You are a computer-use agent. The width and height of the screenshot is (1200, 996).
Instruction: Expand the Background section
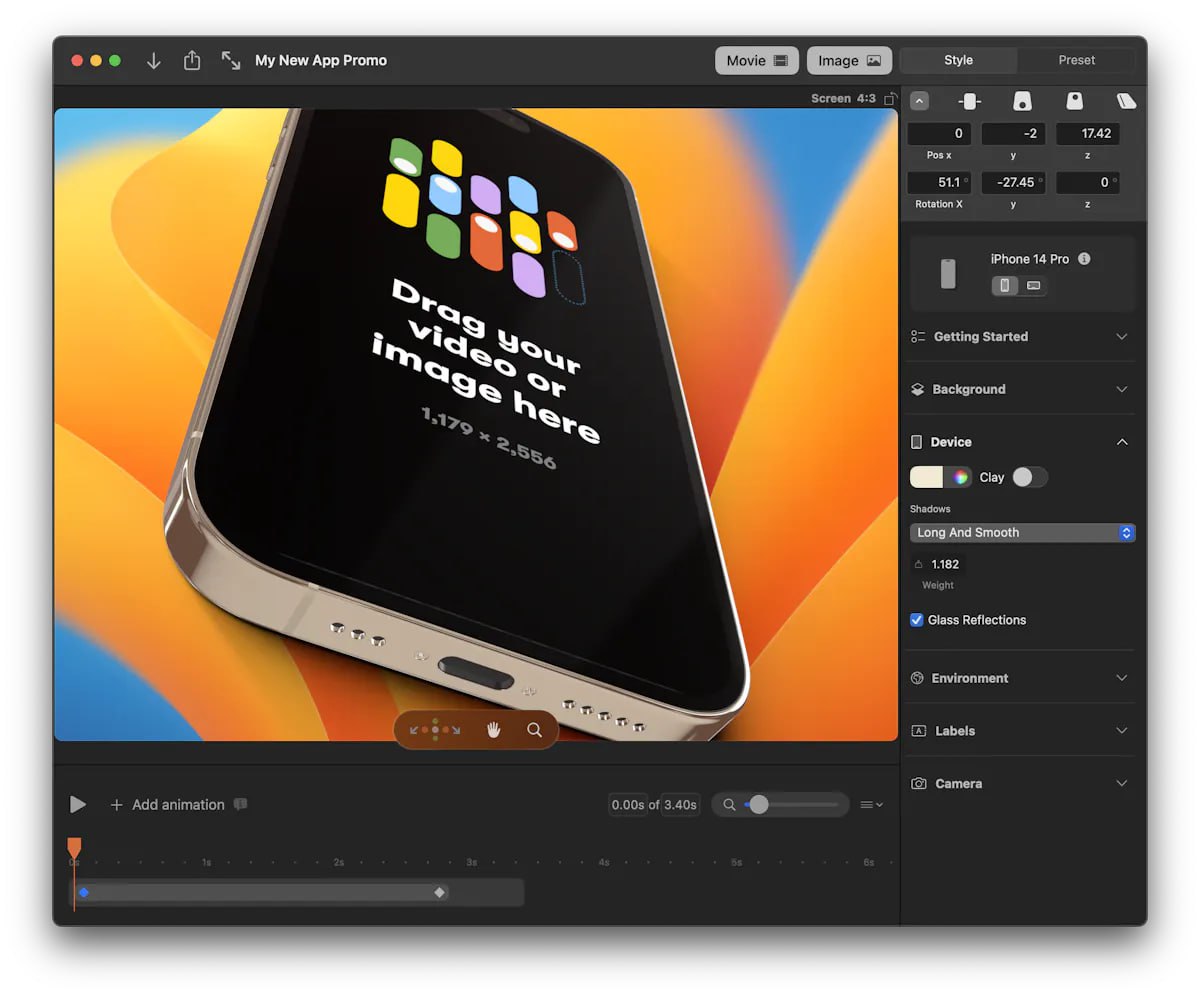click(x=1020, y=389)
